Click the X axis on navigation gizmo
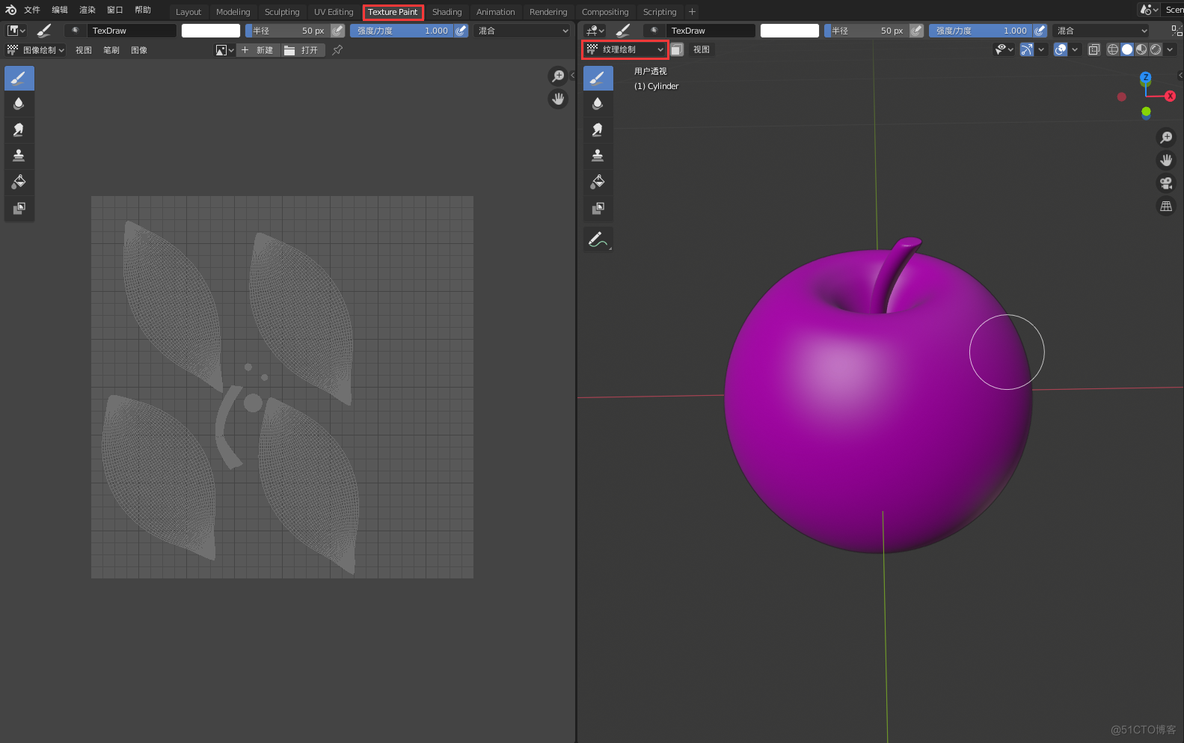 pos(1170,96)
